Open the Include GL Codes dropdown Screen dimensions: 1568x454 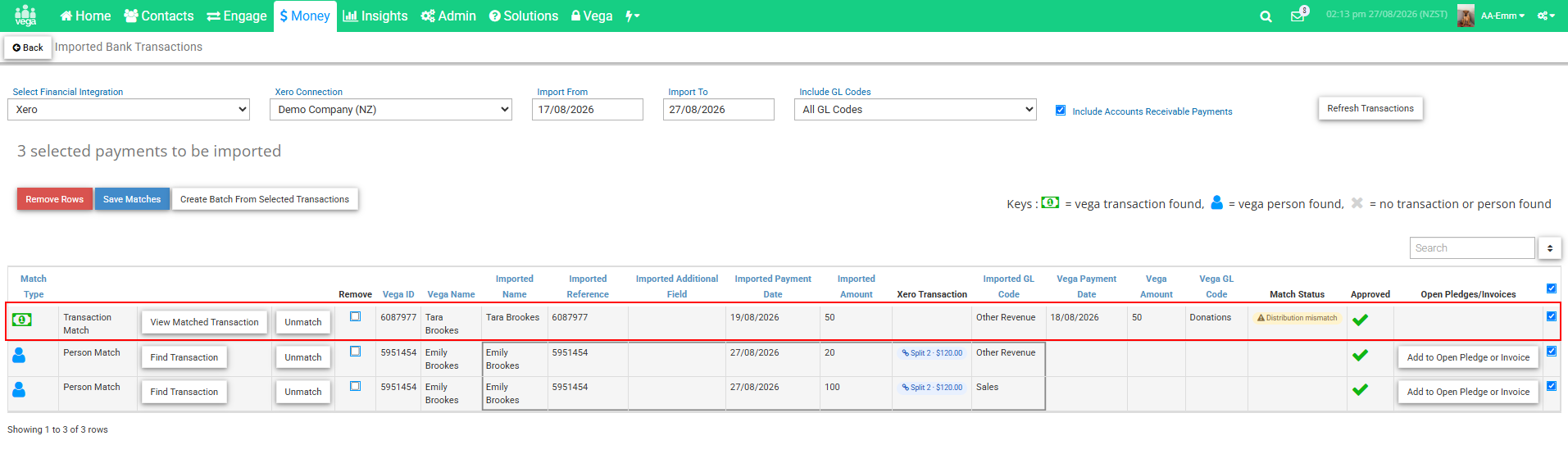[x=916, y=109]
